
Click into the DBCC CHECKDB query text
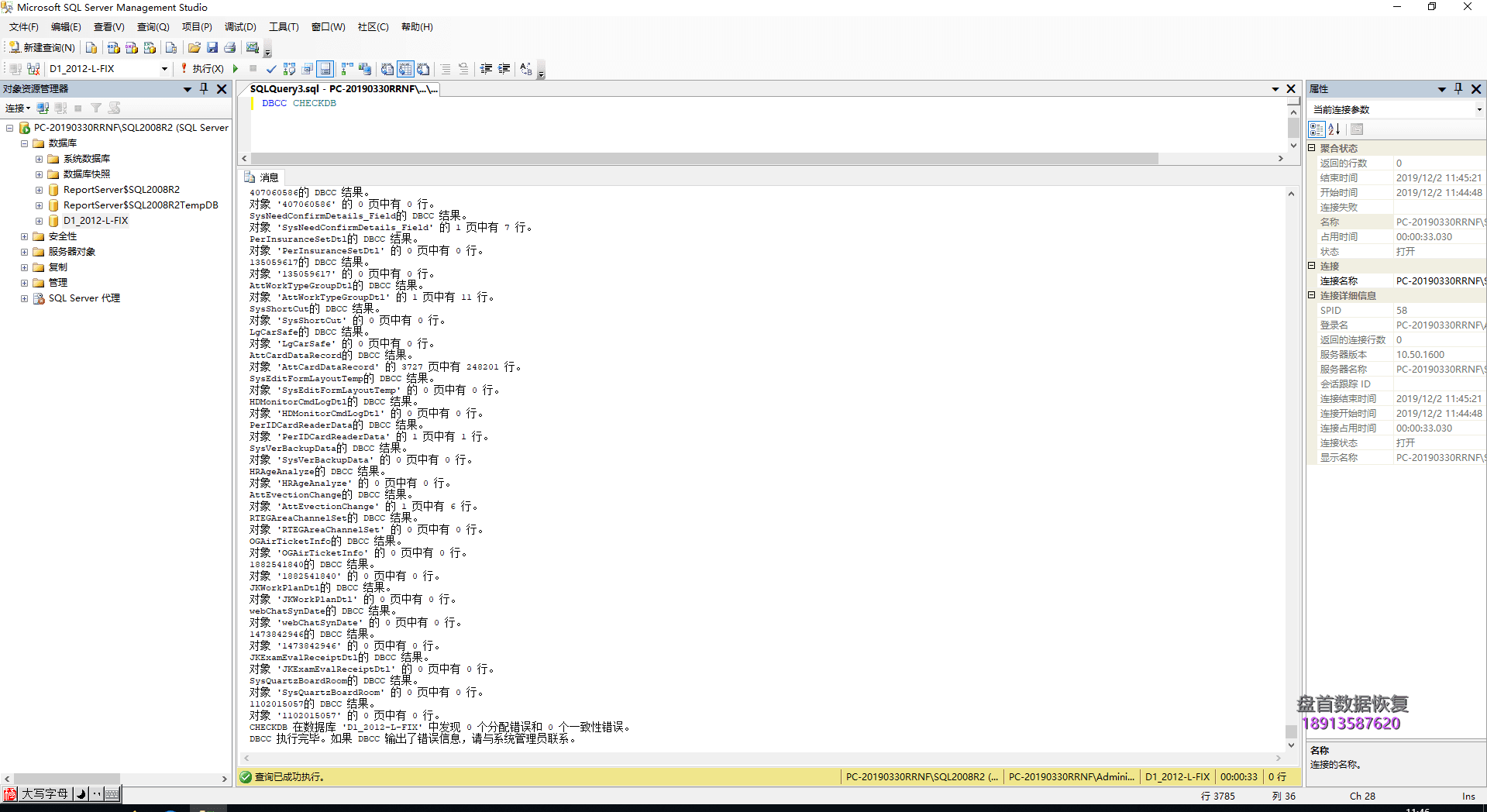tap(299, 103)
